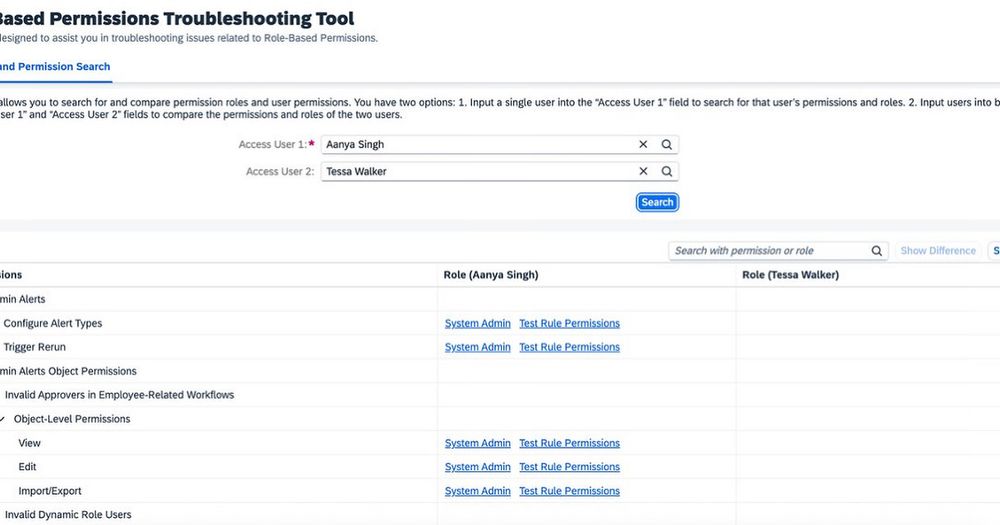The height and width of the screenshot is (525, 1000).
Task: Clear the Access User 1 field
Action: [643, 145]
